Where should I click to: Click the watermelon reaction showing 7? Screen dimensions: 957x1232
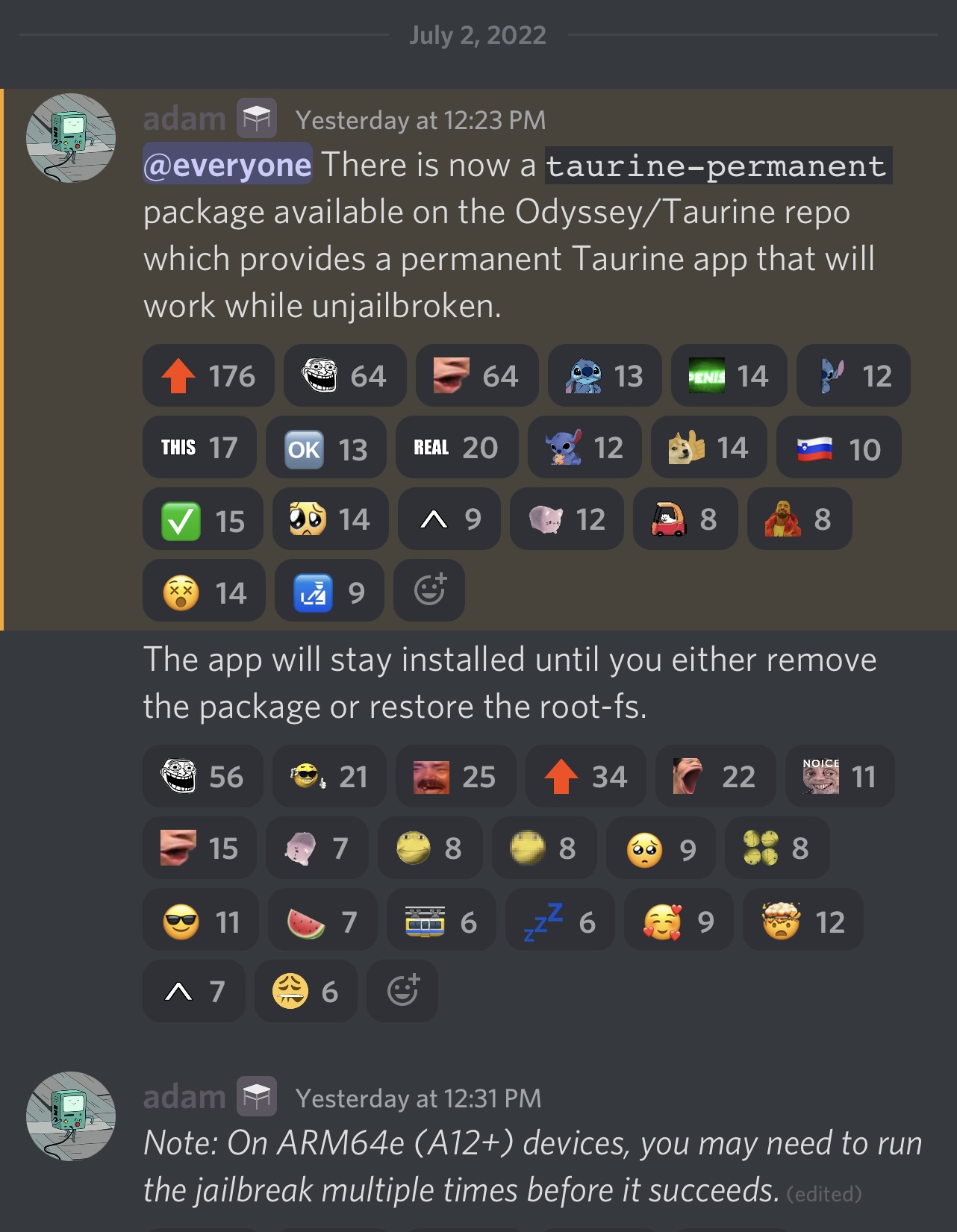[x=322, y=921]
